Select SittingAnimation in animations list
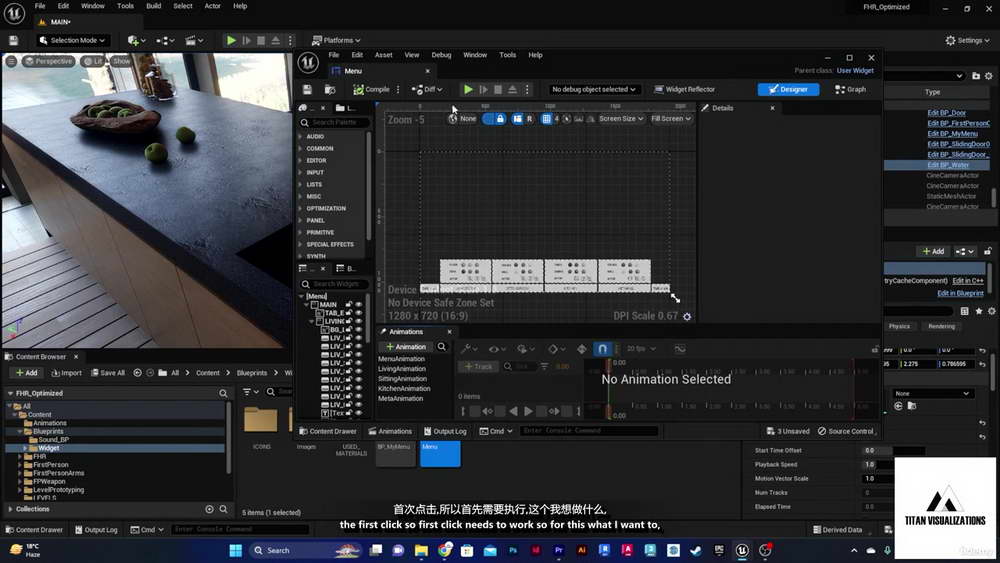Screen dimensions: 1000x563 pyautogui.click(x=402, y=379)
